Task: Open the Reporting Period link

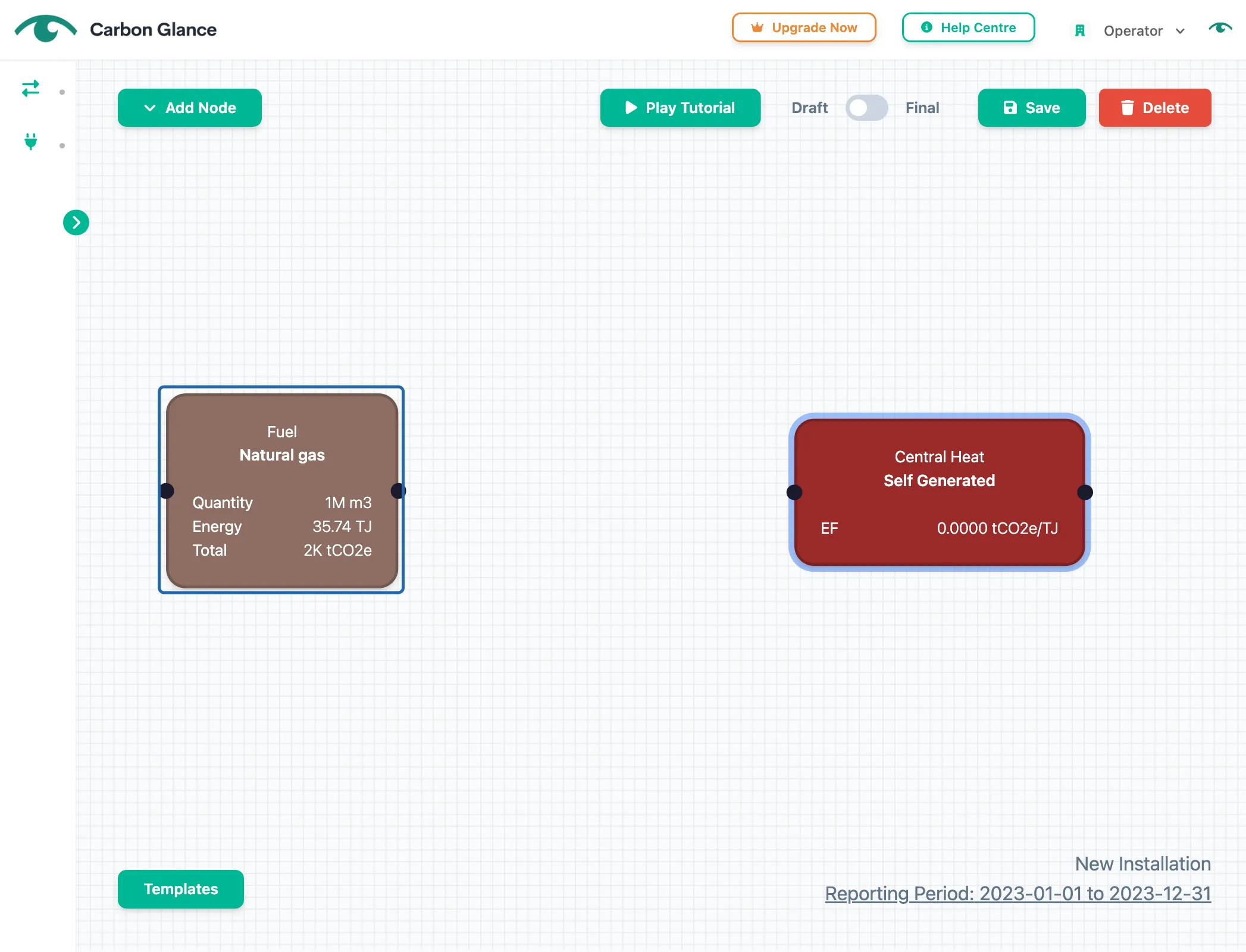Action: (1018, 894)
